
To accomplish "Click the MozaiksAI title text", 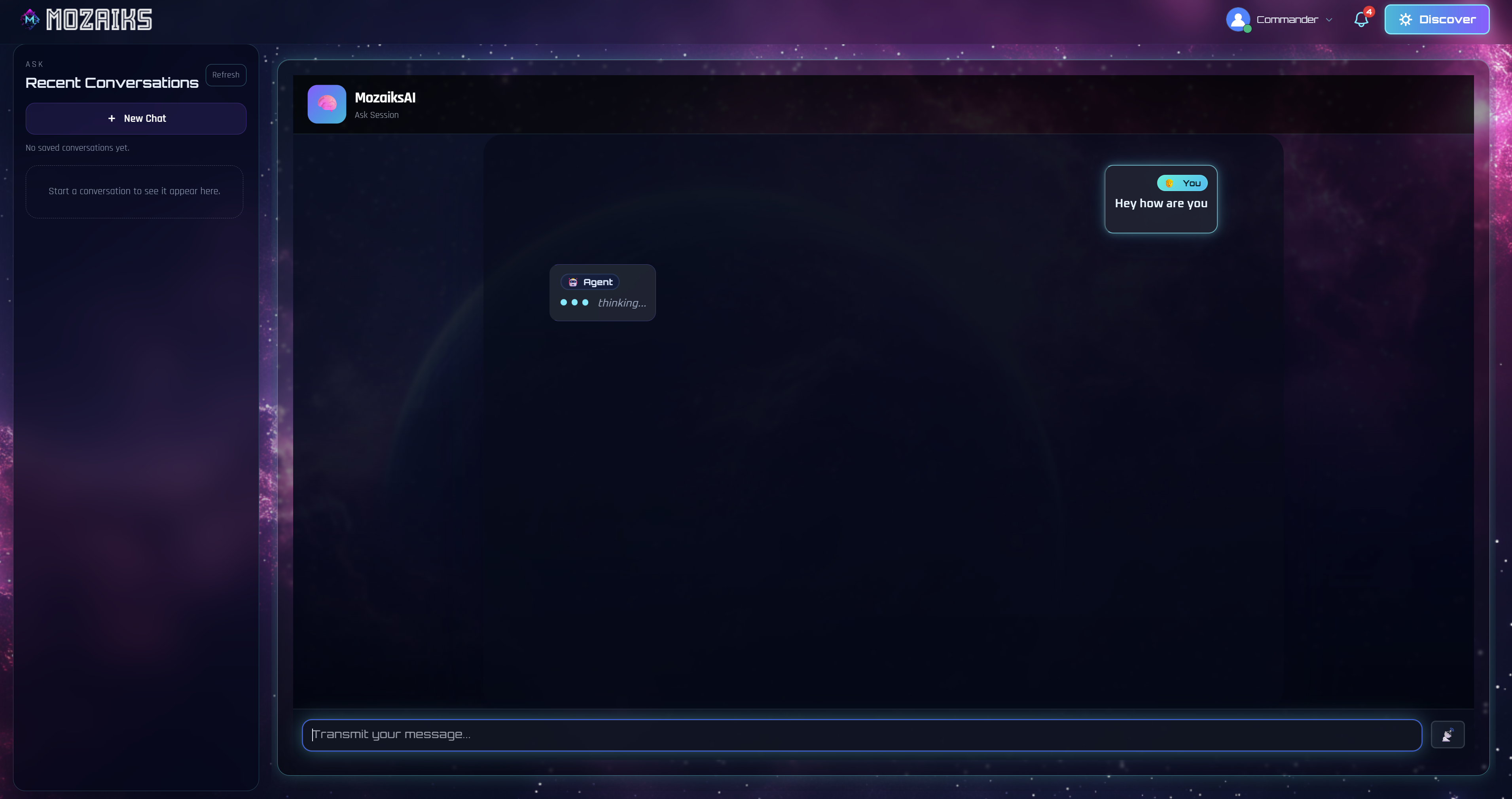I will (385, 98).
